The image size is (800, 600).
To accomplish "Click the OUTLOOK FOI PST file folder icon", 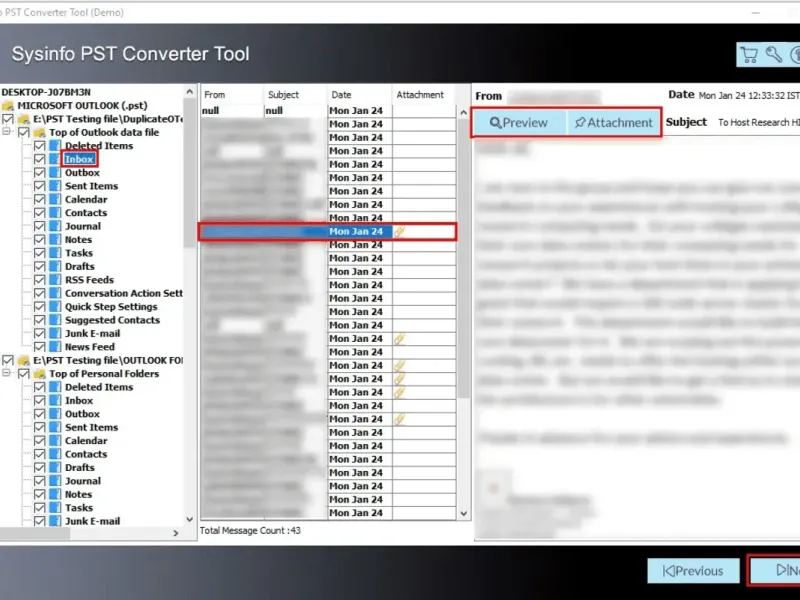I will (23, 360).
